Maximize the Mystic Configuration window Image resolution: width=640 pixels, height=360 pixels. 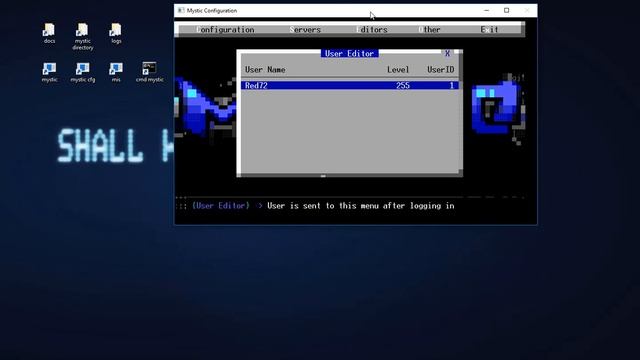coord(507,10)
